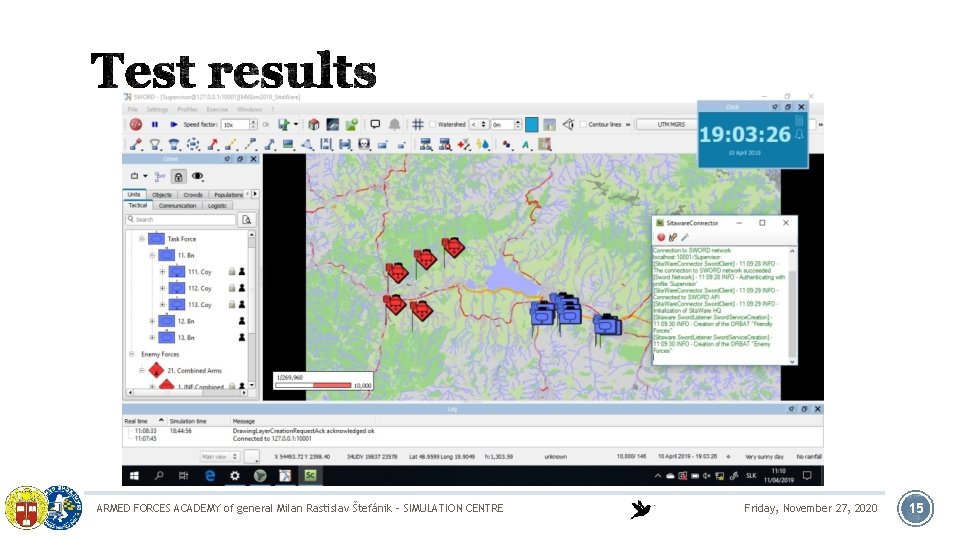Pause the simulation
The image size is (960, 540).
(x=155, y=124)
